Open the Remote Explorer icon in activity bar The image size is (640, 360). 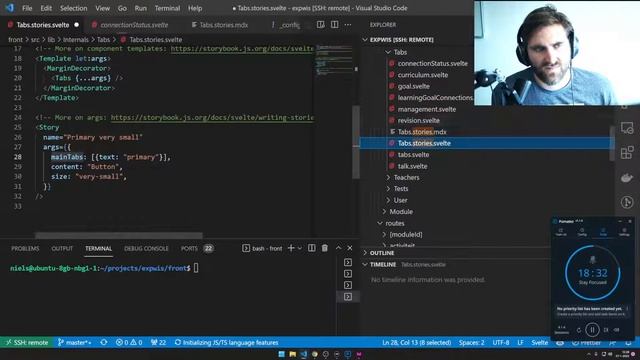627,128
